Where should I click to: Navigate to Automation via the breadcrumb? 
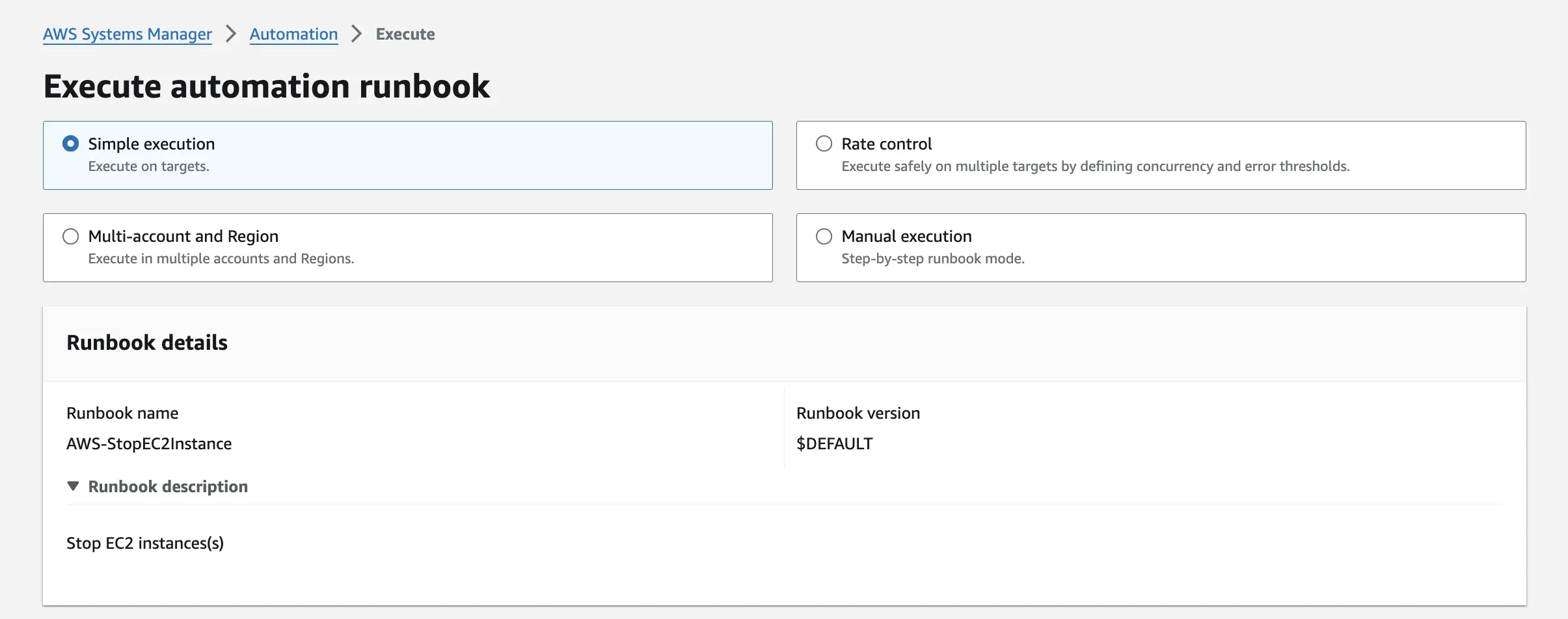tap(293, 33)
